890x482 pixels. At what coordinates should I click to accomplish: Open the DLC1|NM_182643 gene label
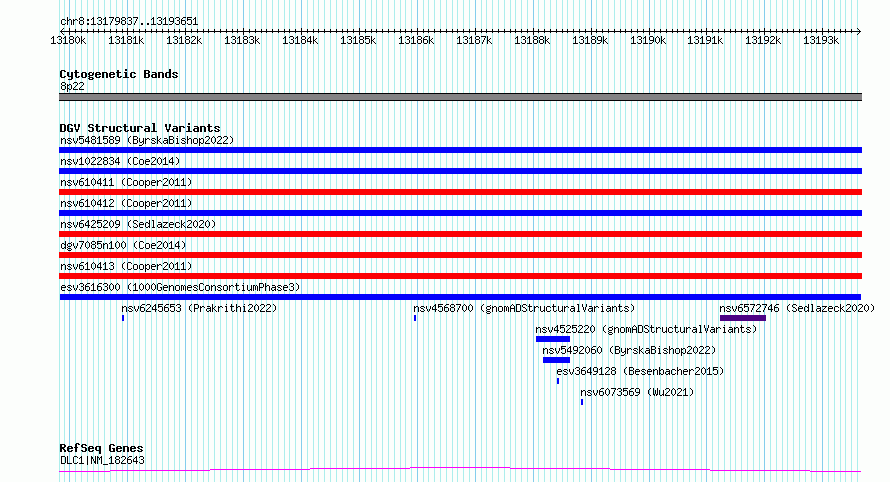[x=102, y=460]
